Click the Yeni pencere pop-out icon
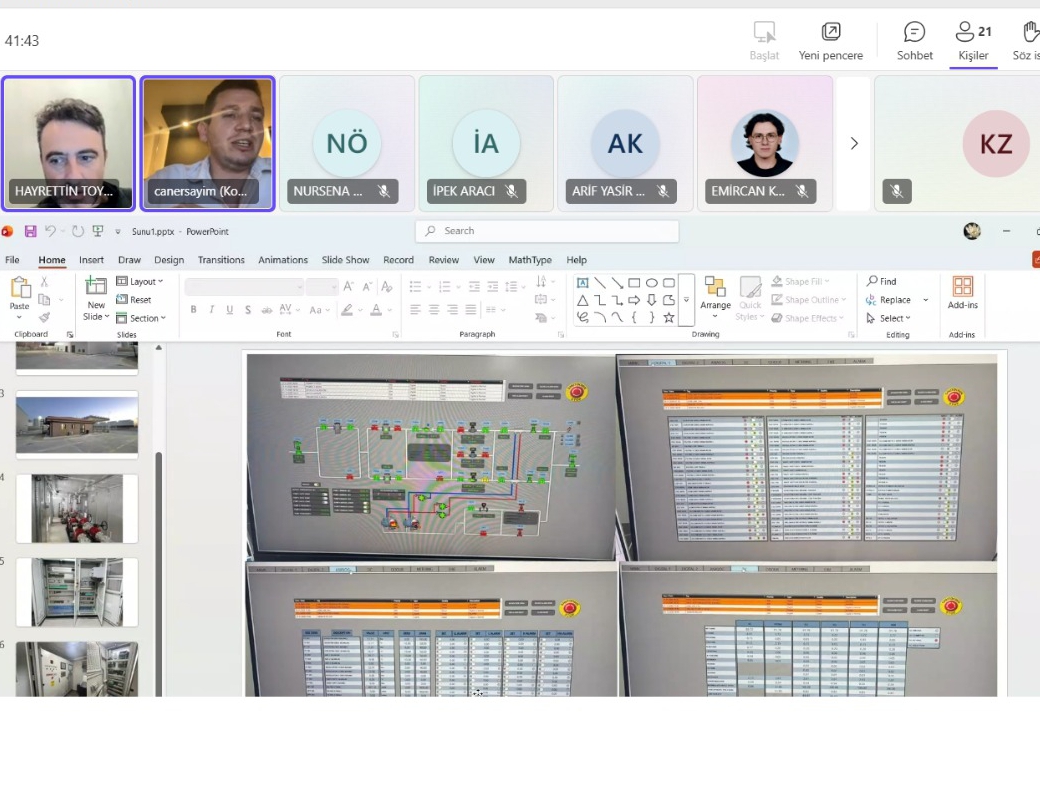The image size is (1040, 800). click(x=830, y=41)
